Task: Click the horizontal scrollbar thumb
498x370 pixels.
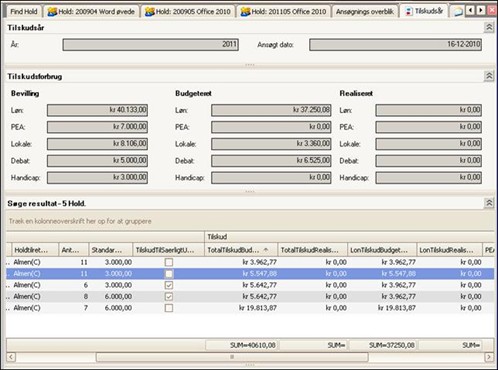Action: (x=232, y=357)
